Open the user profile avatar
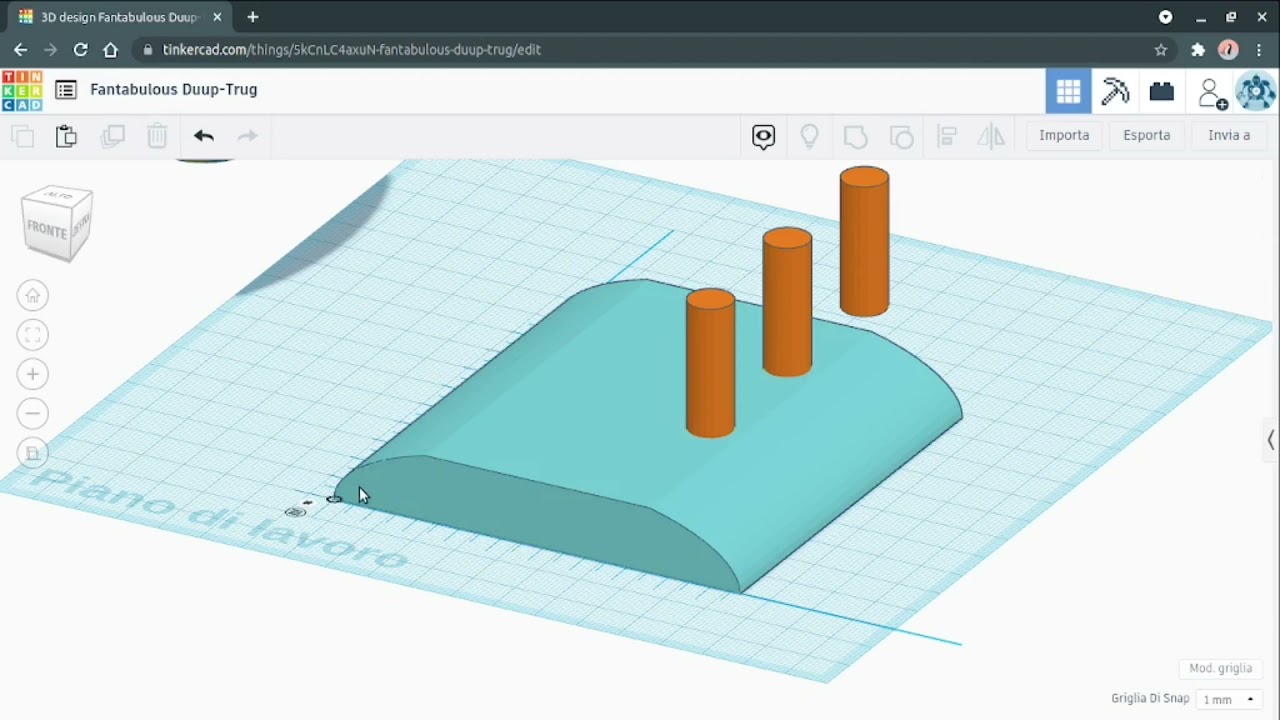 (x=1256, y=92)
